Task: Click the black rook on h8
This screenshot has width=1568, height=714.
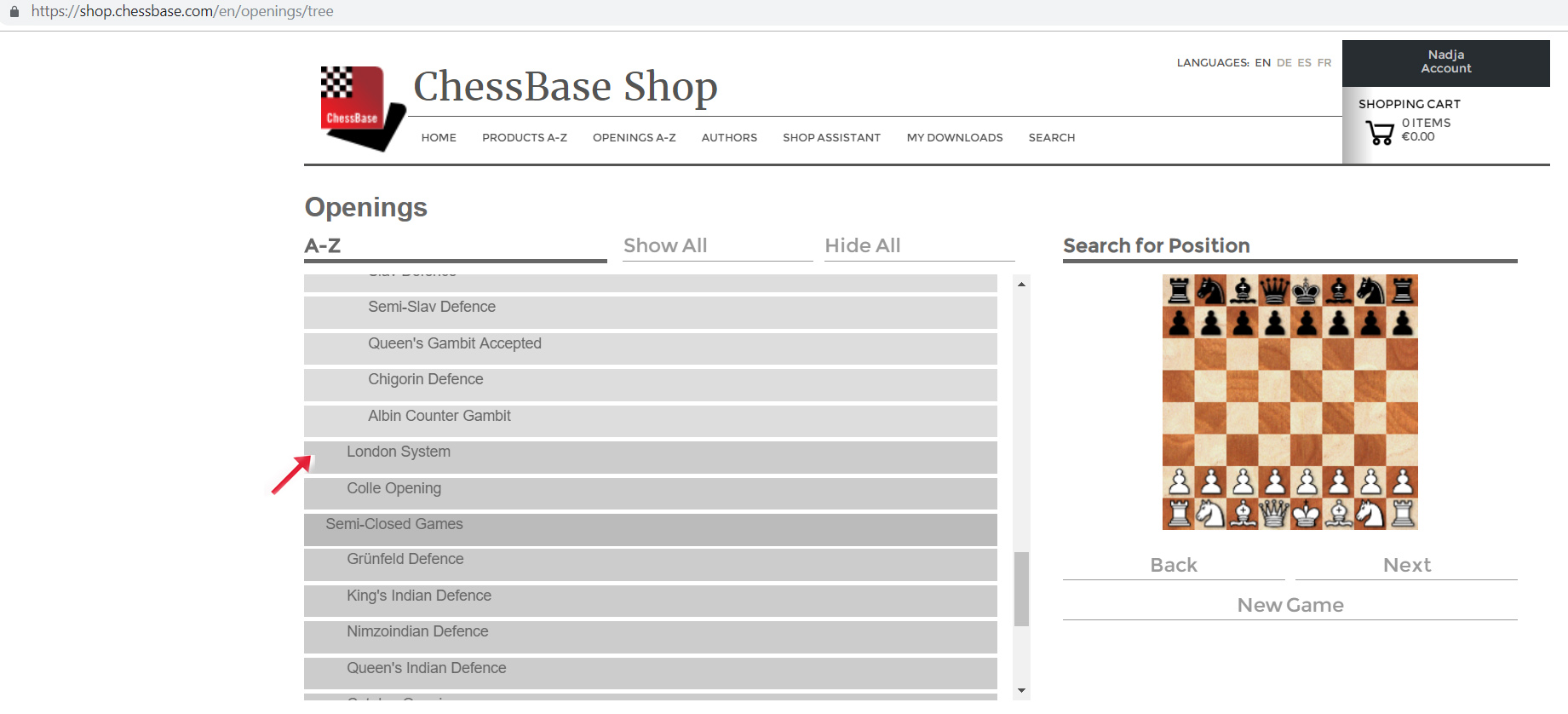Action: tap(1402, 291)
